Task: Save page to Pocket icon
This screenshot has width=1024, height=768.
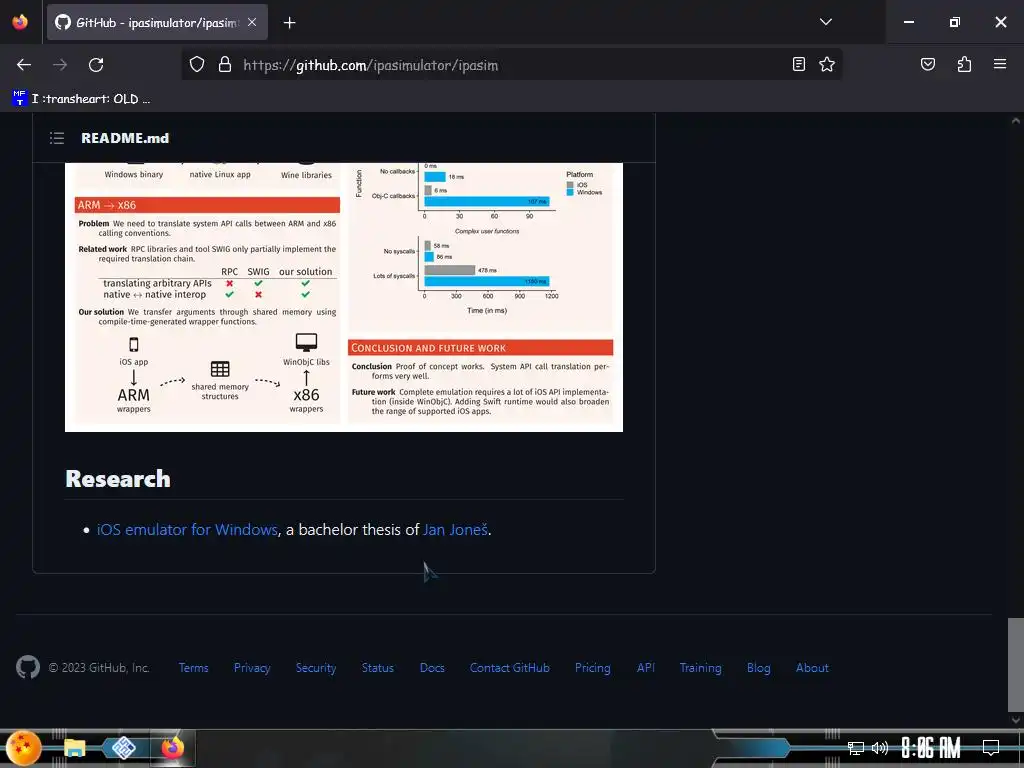Action: click(x=927, y=64)
